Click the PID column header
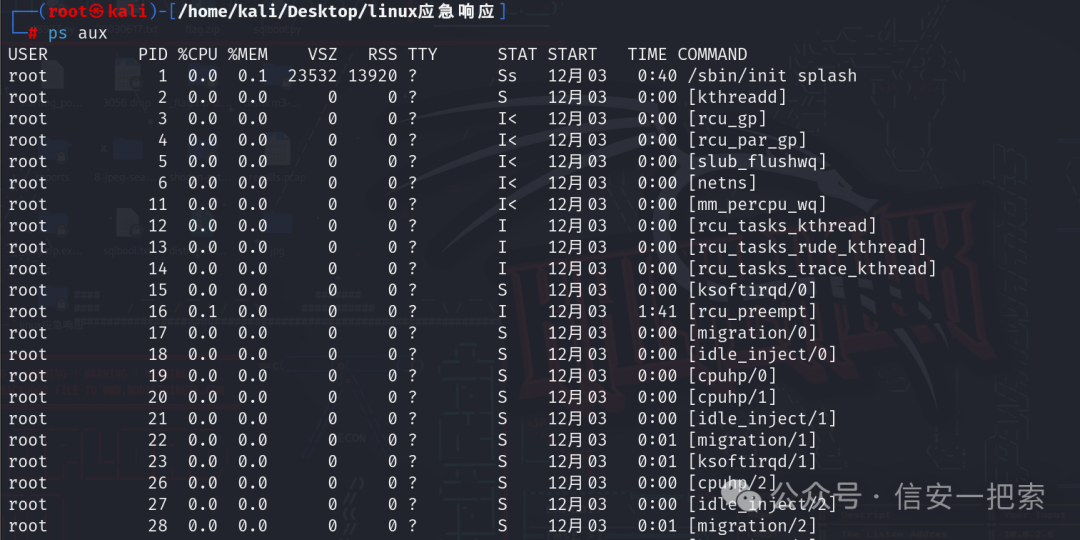This screenshot has height=540, width=1080. (x=153, y=54)
